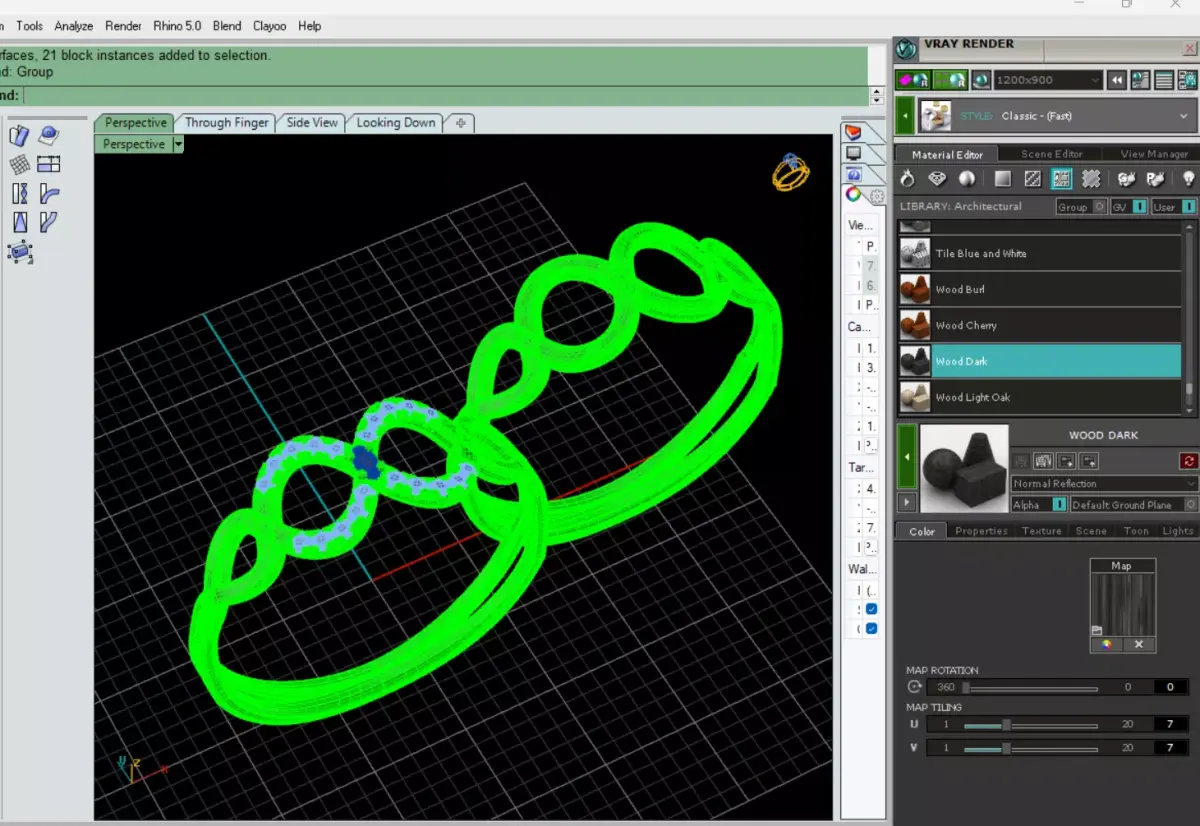Screen dimensions: 1200x826
Task: Click the map color wheel button
Action: click(x=1106, y=645)
